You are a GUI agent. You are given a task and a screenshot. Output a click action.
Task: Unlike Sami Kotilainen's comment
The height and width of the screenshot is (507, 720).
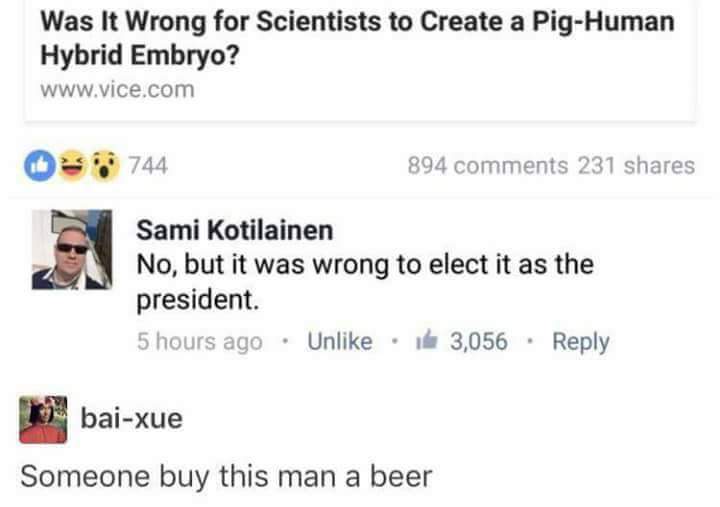[339, 342]
